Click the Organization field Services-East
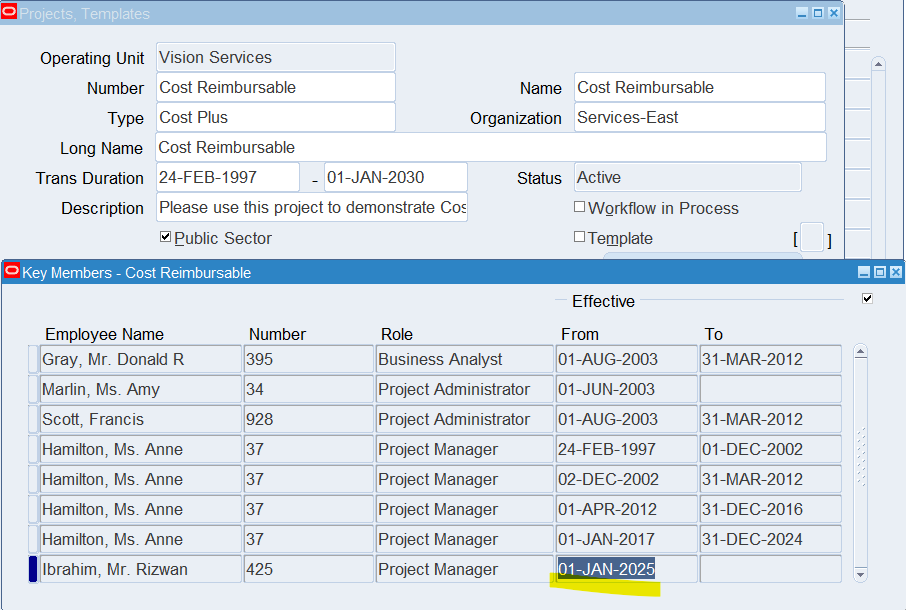906x610 pixels. pyautogui.click(x=699, y=117)
